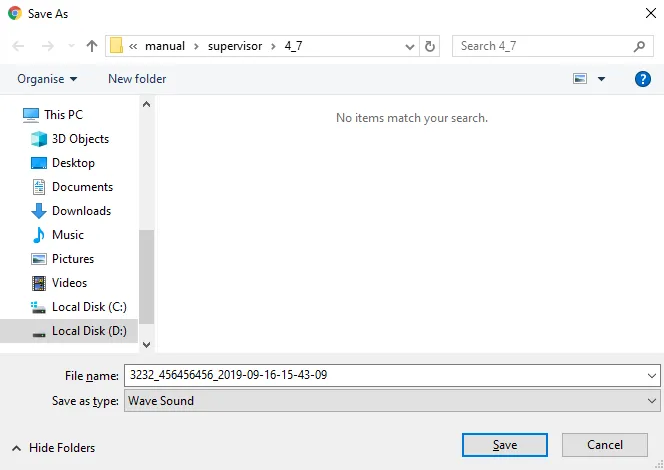Open the File name dropdown arrow
Image resolution: width=664 pixels, height=470 pixels.
click(x=651, y=376)
